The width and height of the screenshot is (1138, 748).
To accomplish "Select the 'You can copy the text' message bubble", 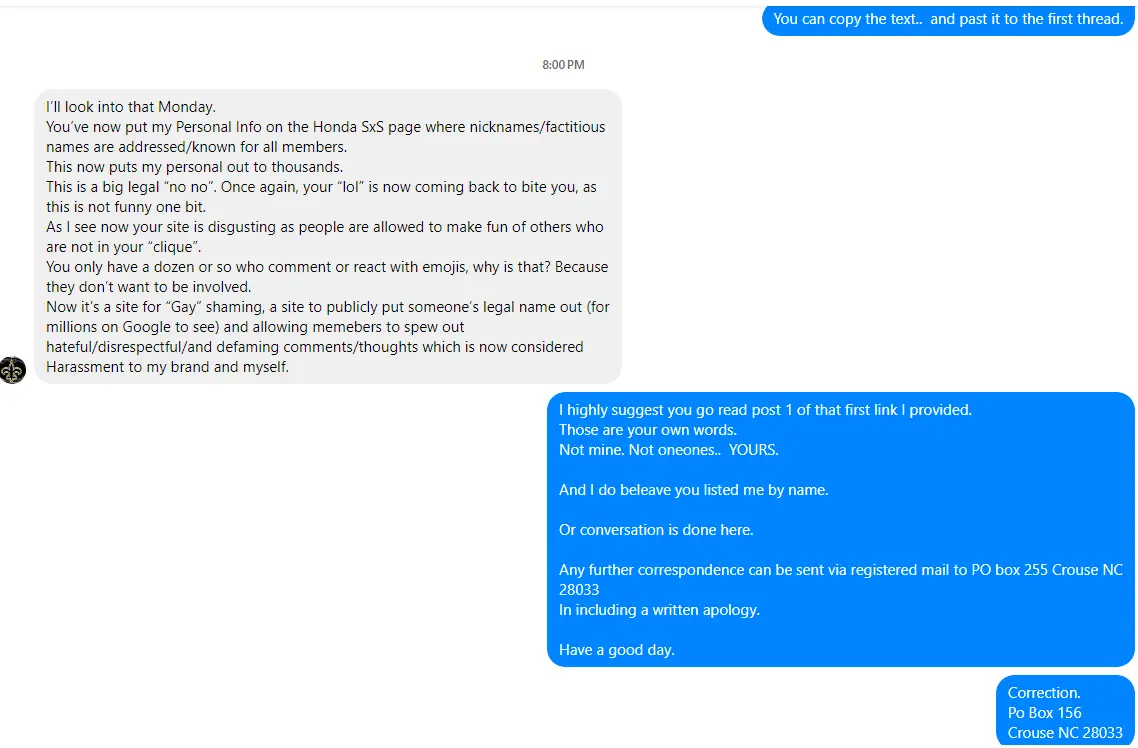I will coord(948,20).
